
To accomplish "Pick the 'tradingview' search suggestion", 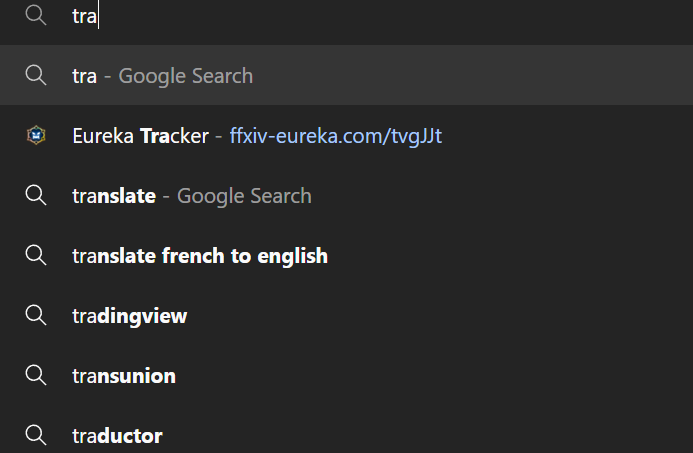I will pyautogui.click(x=129, y=316).
